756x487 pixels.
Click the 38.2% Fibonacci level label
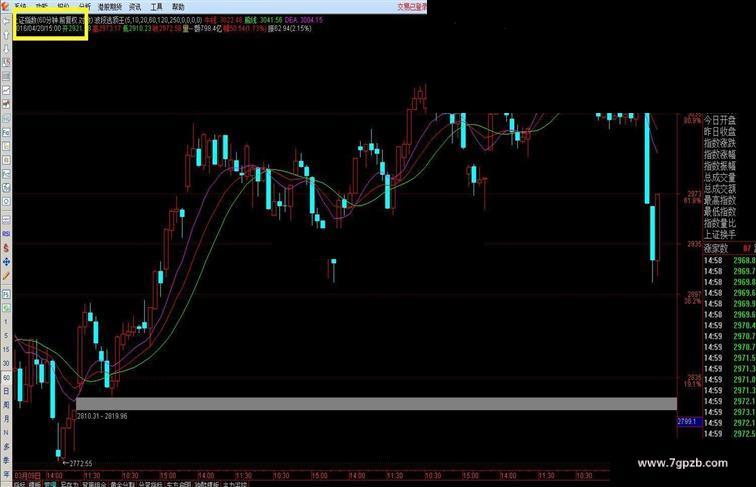692,301
